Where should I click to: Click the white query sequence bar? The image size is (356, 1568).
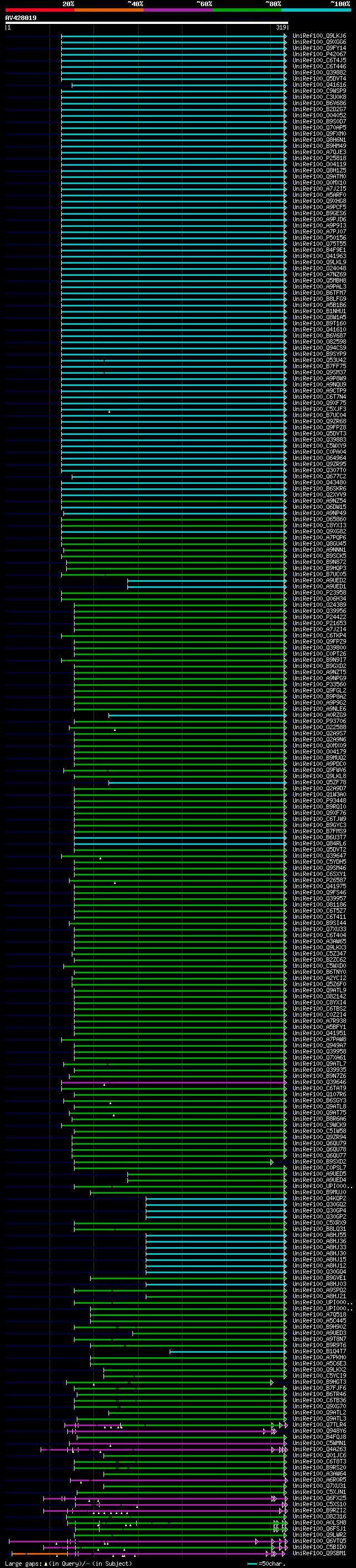pyautogui.click(x=146, y=23)
